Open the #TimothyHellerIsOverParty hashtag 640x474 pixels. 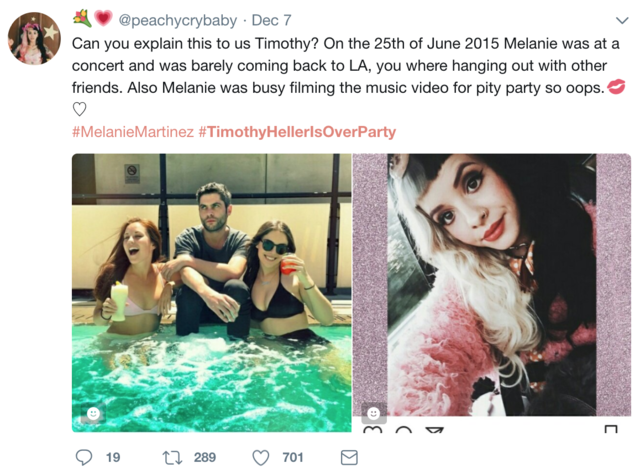pyautogui.click(x=297, y=132)
